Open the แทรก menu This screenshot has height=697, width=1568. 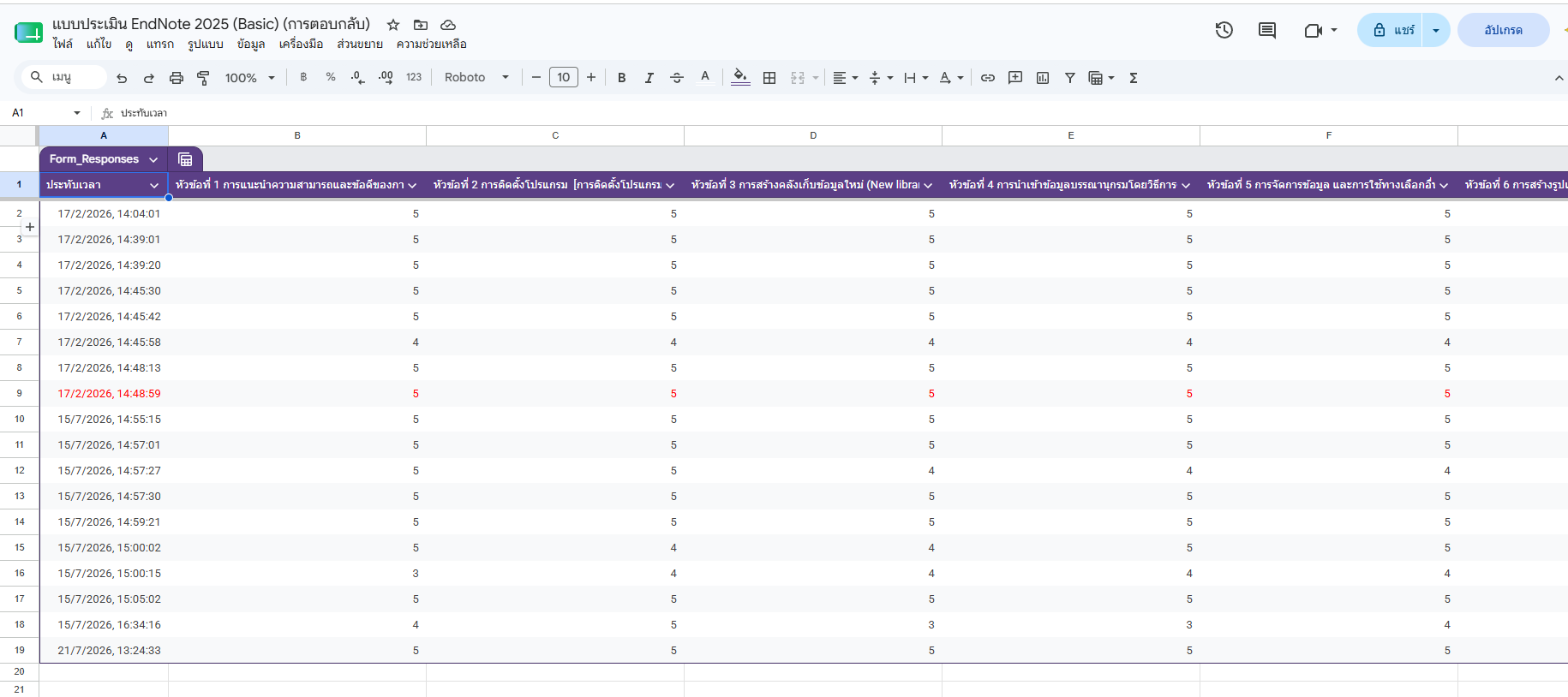[160, 45]
